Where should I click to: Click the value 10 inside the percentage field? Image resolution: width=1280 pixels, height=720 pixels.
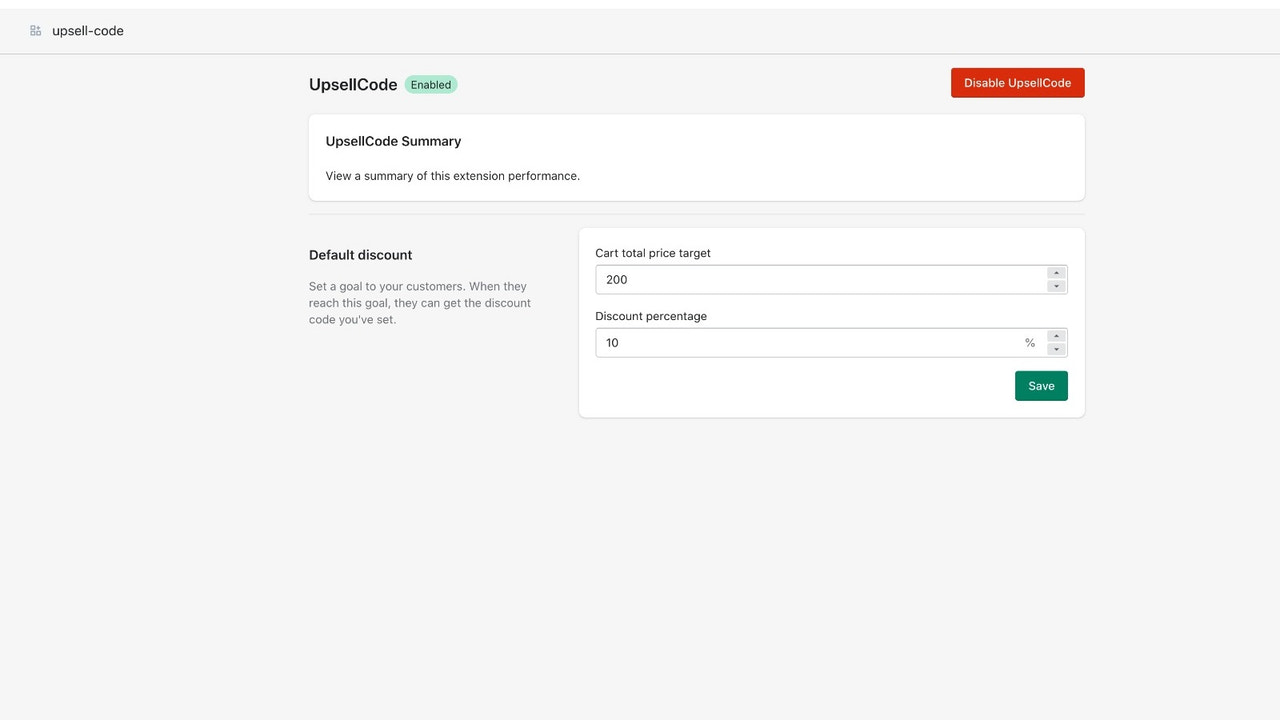click(x=612, y=342)
